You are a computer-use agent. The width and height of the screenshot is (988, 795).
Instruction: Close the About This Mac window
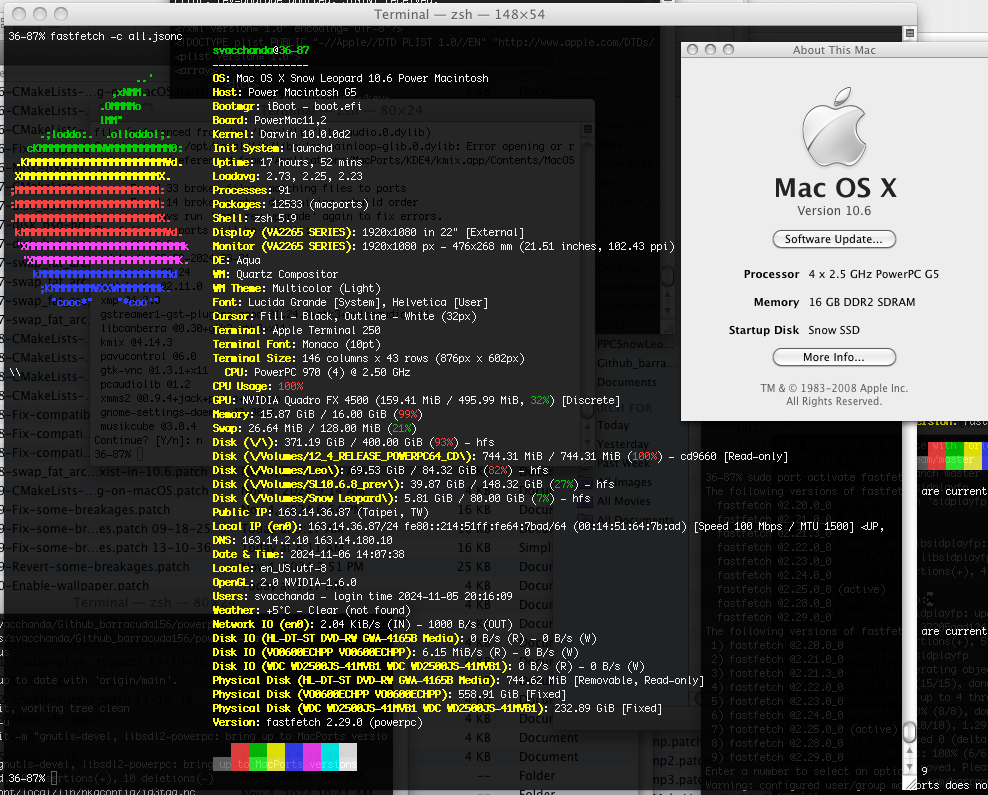click(x=694, y=50)
